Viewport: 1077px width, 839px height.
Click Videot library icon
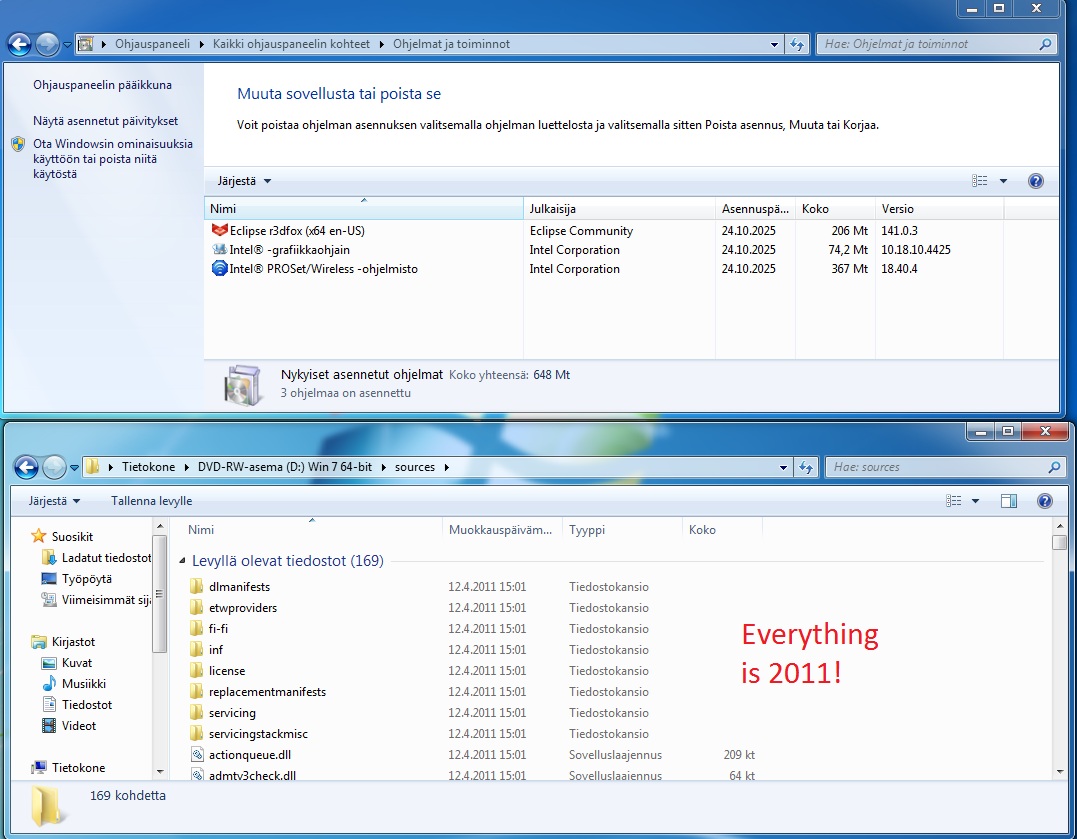pos(49,726)
